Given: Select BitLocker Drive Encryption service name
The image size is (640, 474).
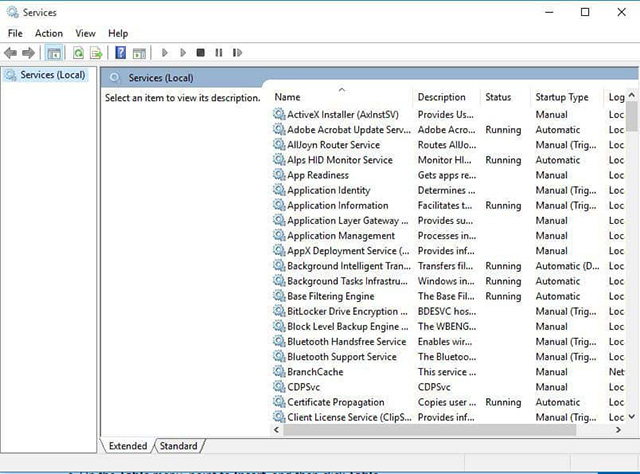Looking at the screenshot, I should point(347,311).
